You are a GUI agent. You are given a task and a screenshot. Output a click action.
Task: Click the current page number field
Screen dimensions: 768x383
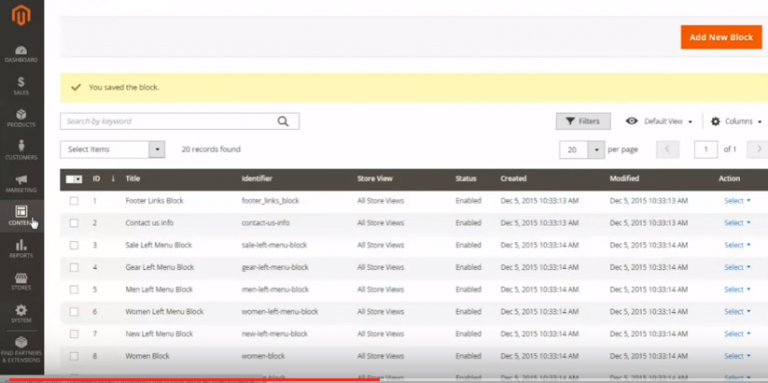pyautogui.click(x=706, y=149)
